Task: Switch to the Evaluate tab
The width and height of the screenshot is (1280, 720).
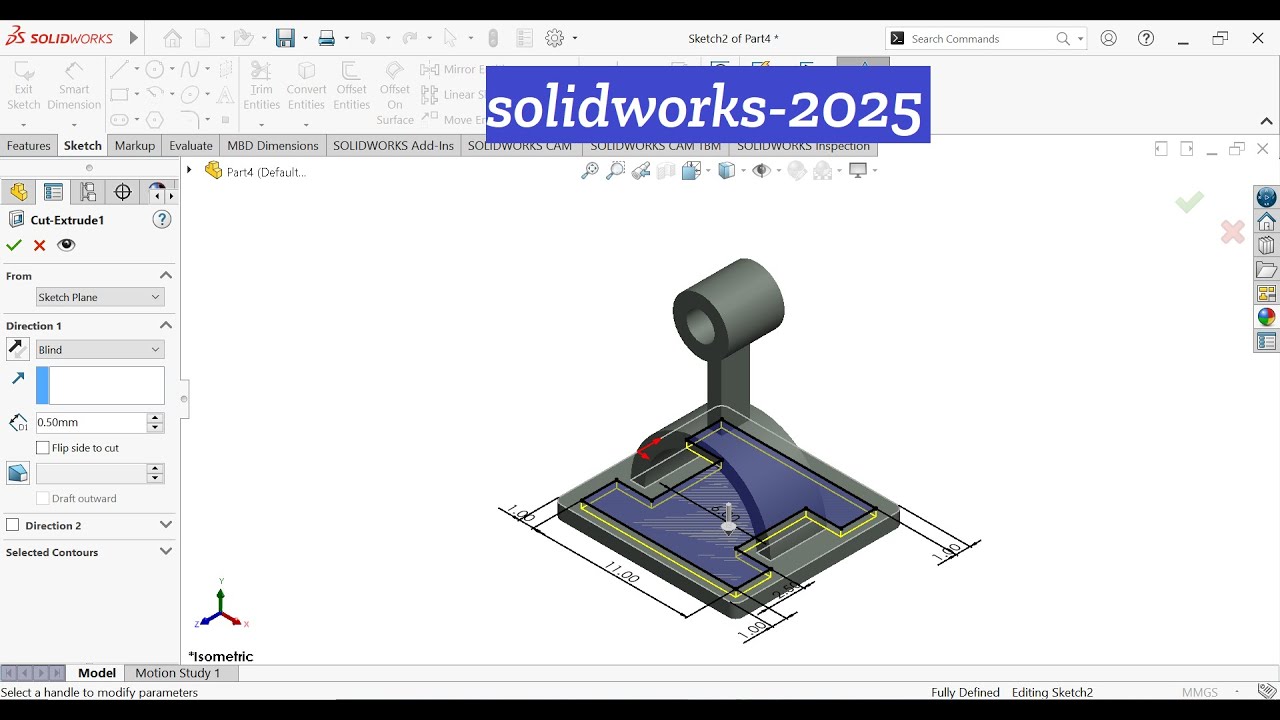Action: pos(191,145)
